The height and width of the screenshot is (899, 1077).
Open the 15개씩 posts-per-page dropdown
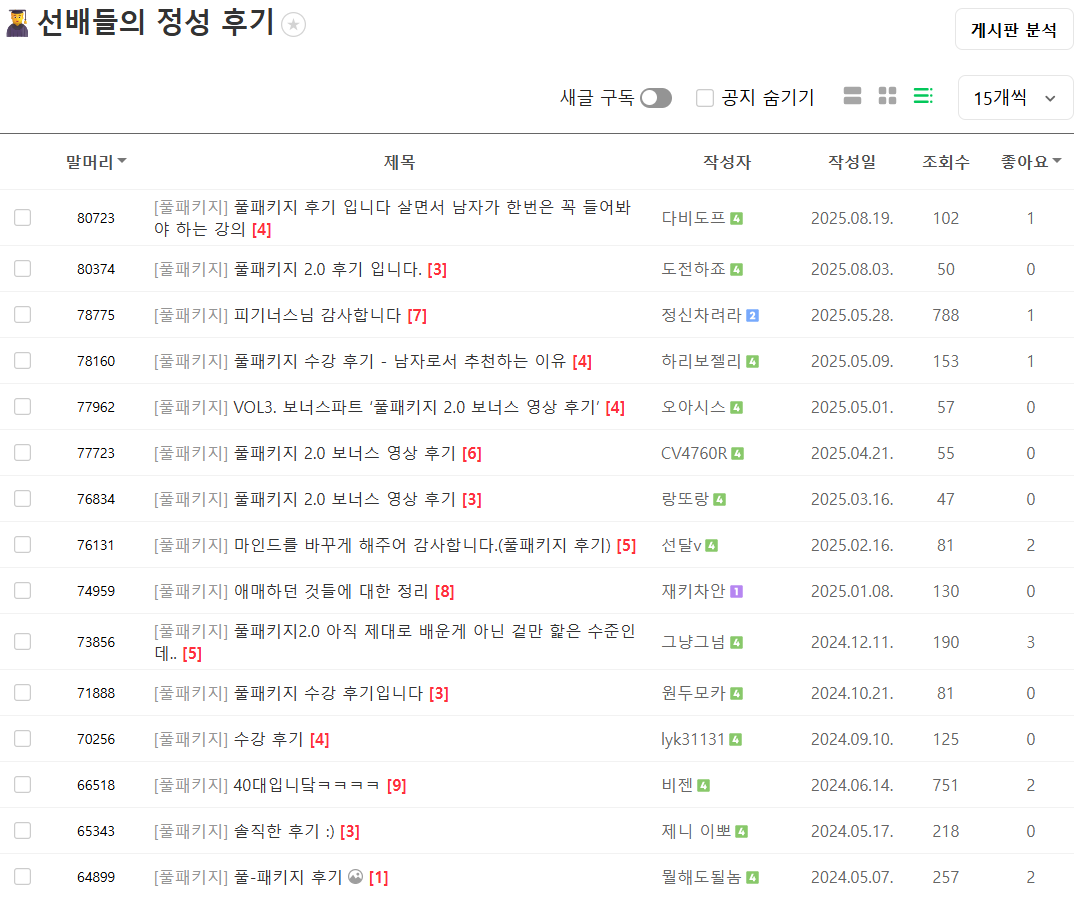pyautogui.click(x=1014, y=97)
